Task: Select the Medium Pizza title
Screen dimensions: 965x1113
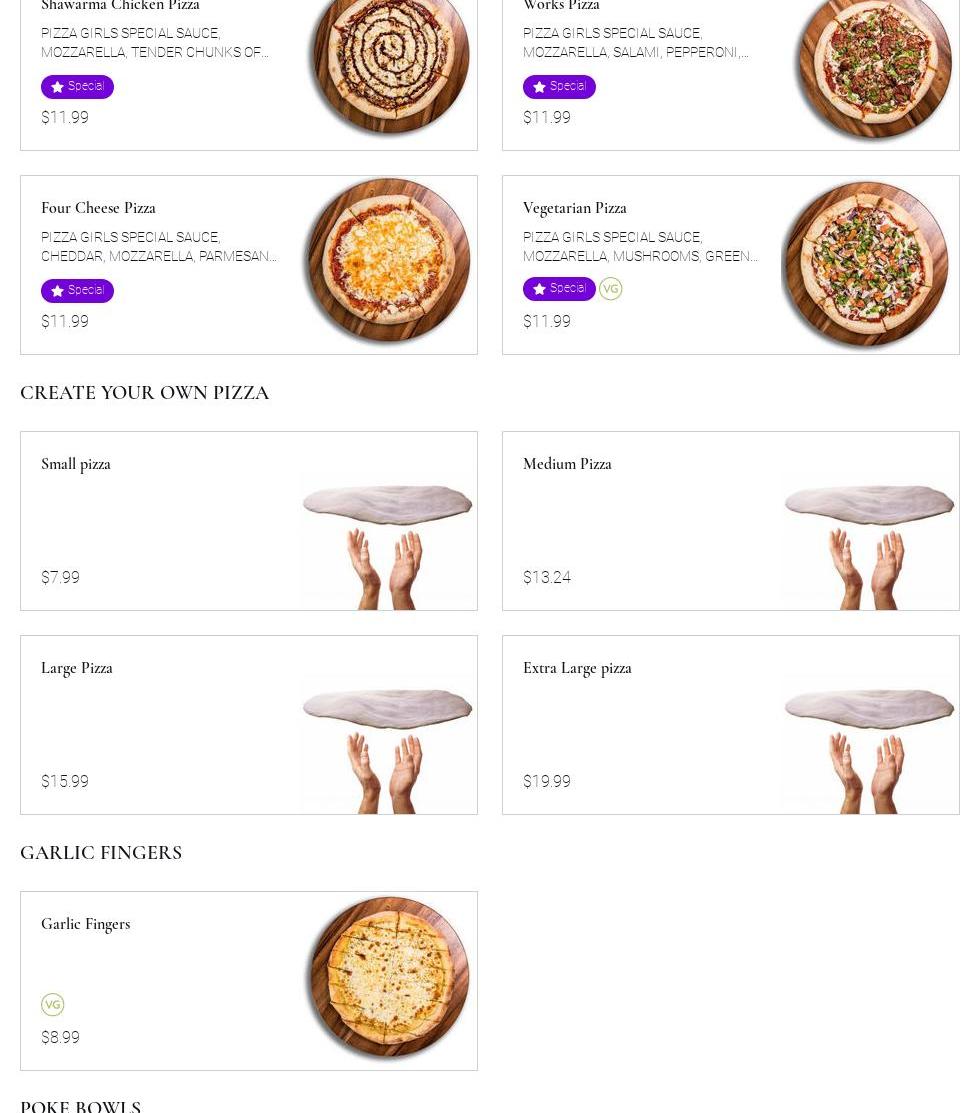Action: click(567, 464)
